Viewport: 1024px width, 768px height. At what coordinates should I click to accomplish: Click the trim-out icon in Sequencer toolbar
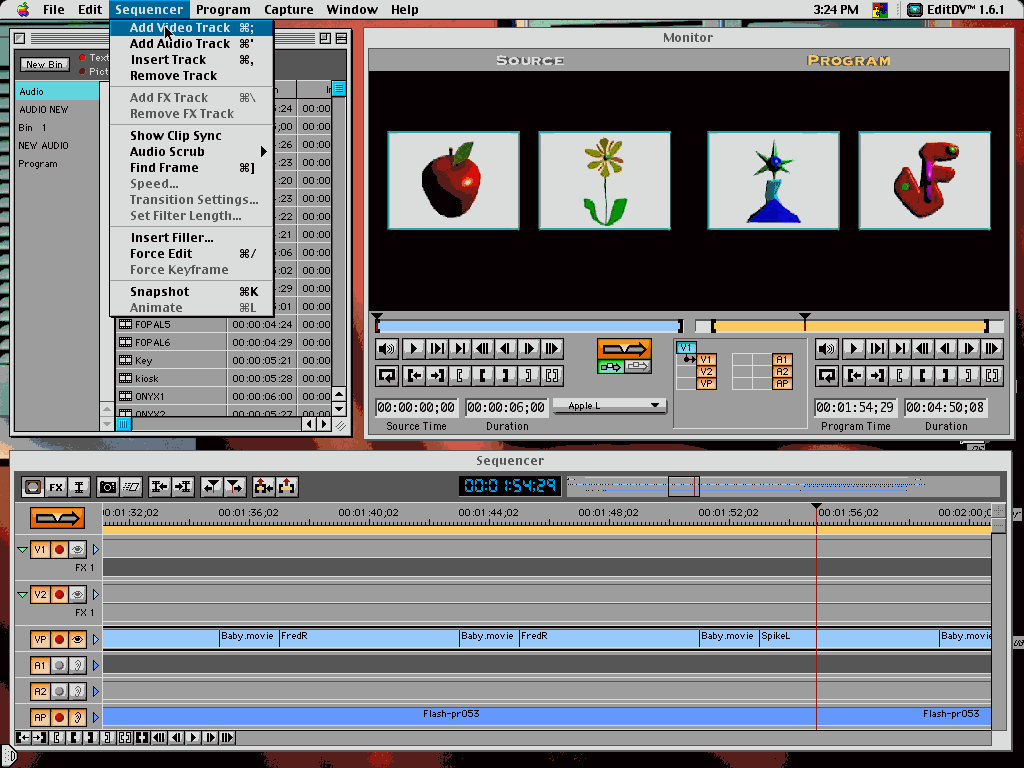183,487
